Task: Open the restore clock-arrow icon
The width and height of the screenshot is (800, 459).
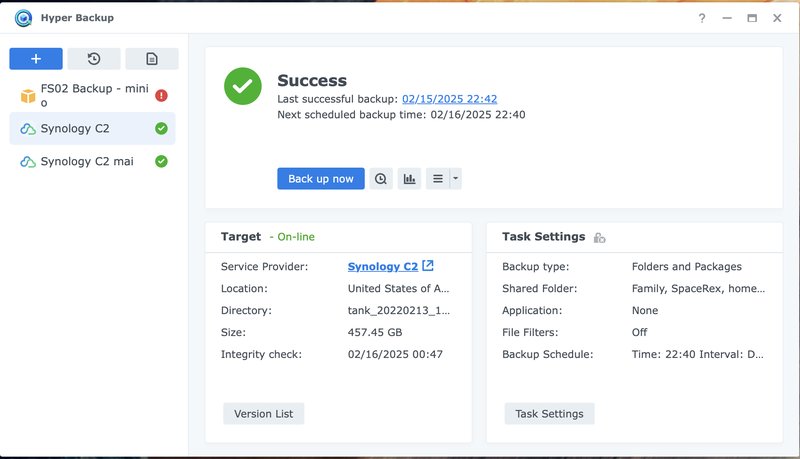Action: tap(94, 59)
